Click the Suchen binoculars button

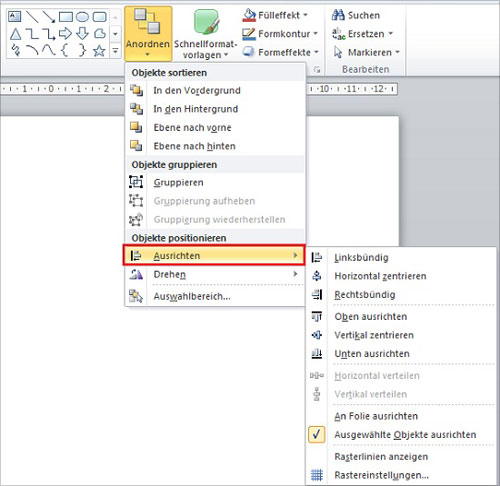click(356, 15)
